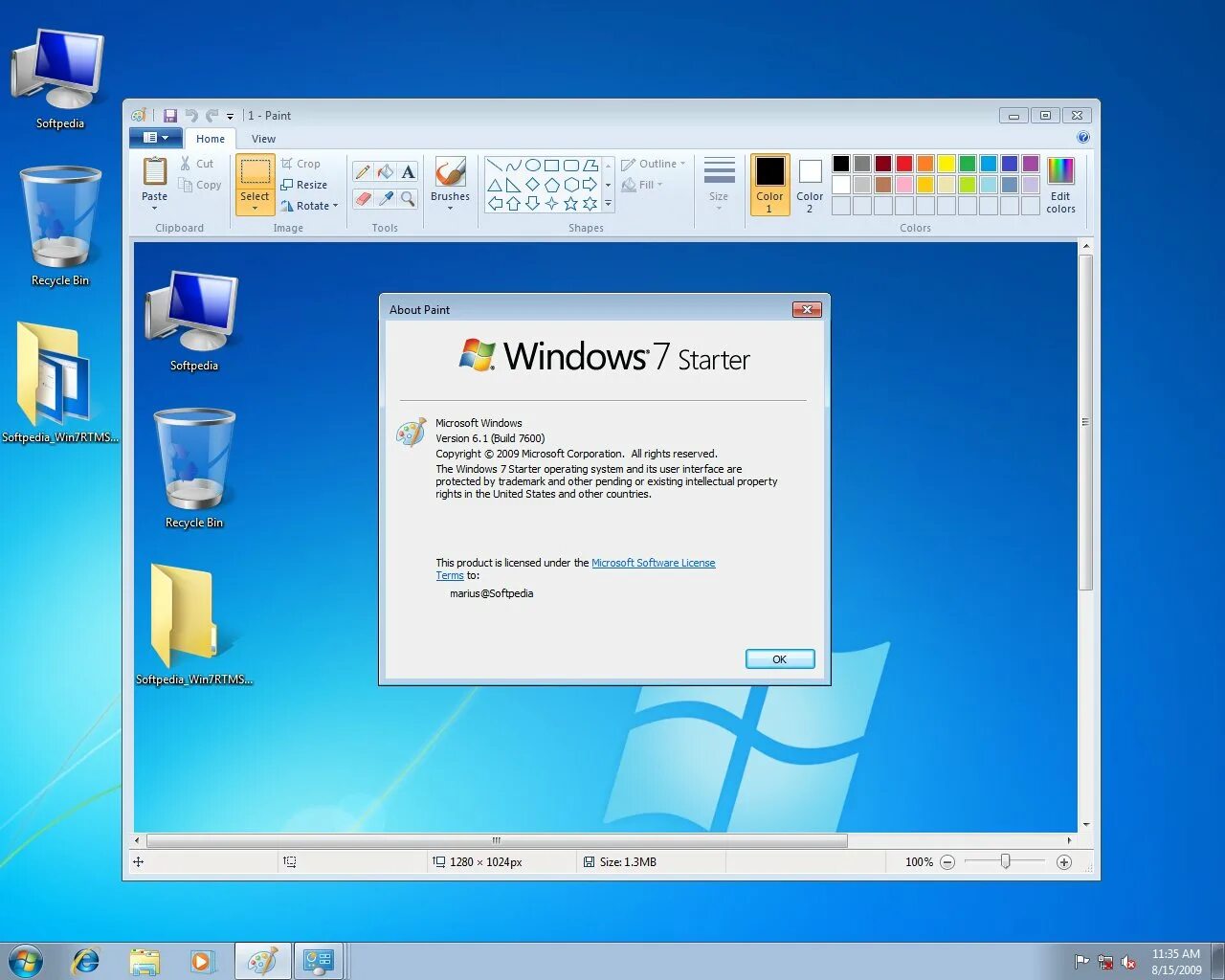Click the Cut scissors command

pos(197,164)
